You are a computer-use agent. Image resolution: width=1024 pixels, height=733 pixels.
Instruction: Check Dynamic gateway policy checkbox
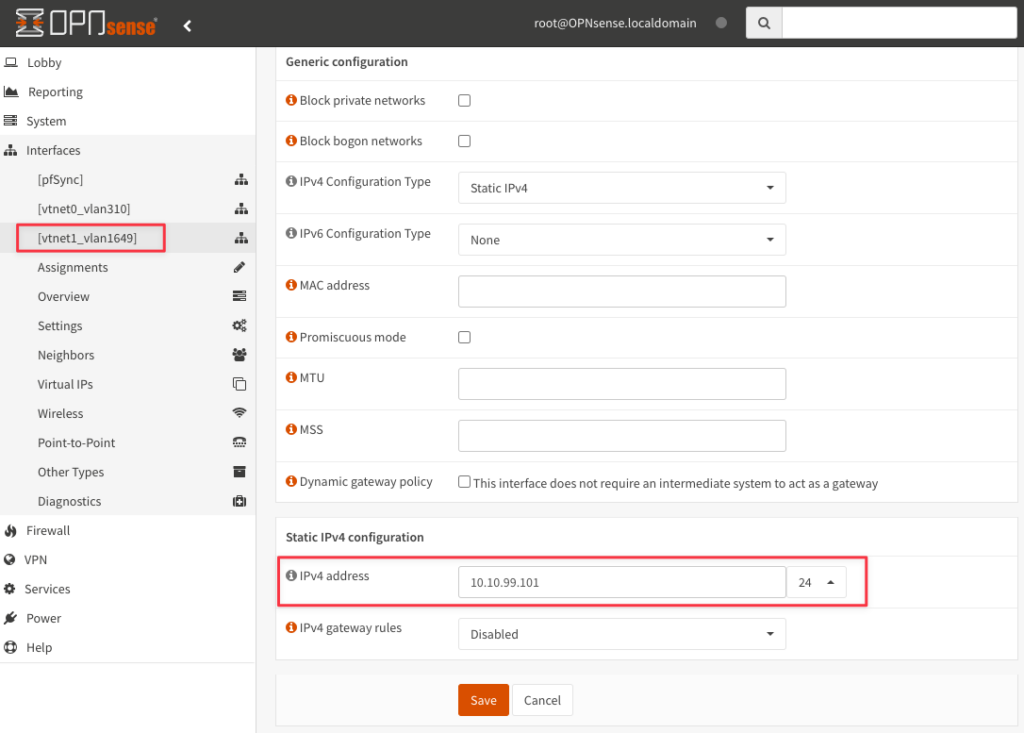click(x=464, y=482)
